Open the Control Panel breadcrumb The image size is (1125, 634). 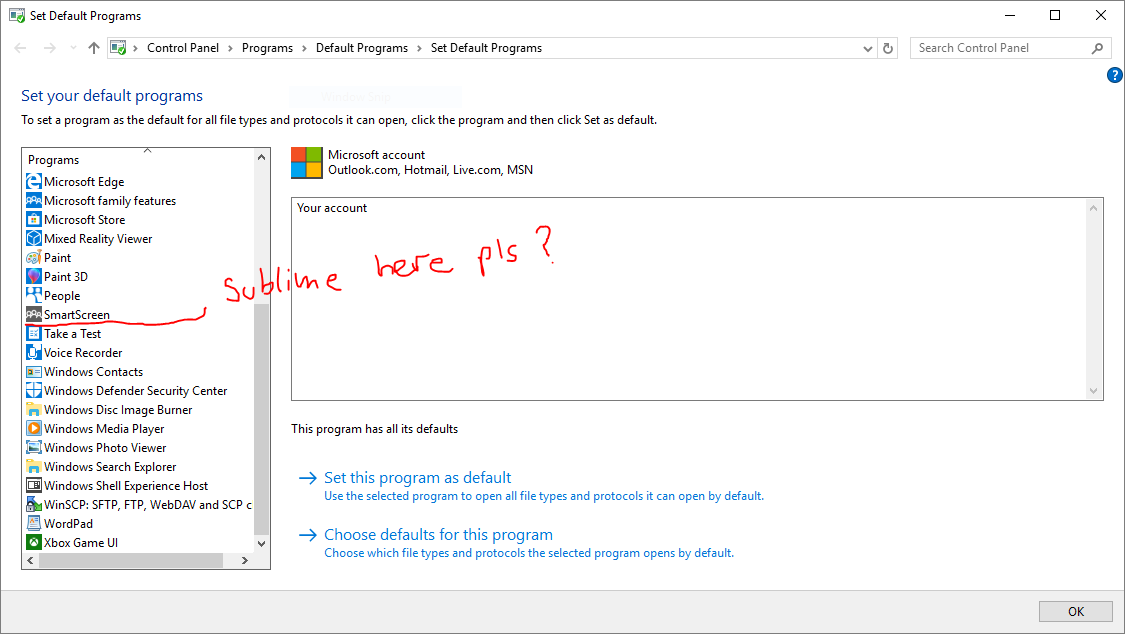(x=183, y=48)
